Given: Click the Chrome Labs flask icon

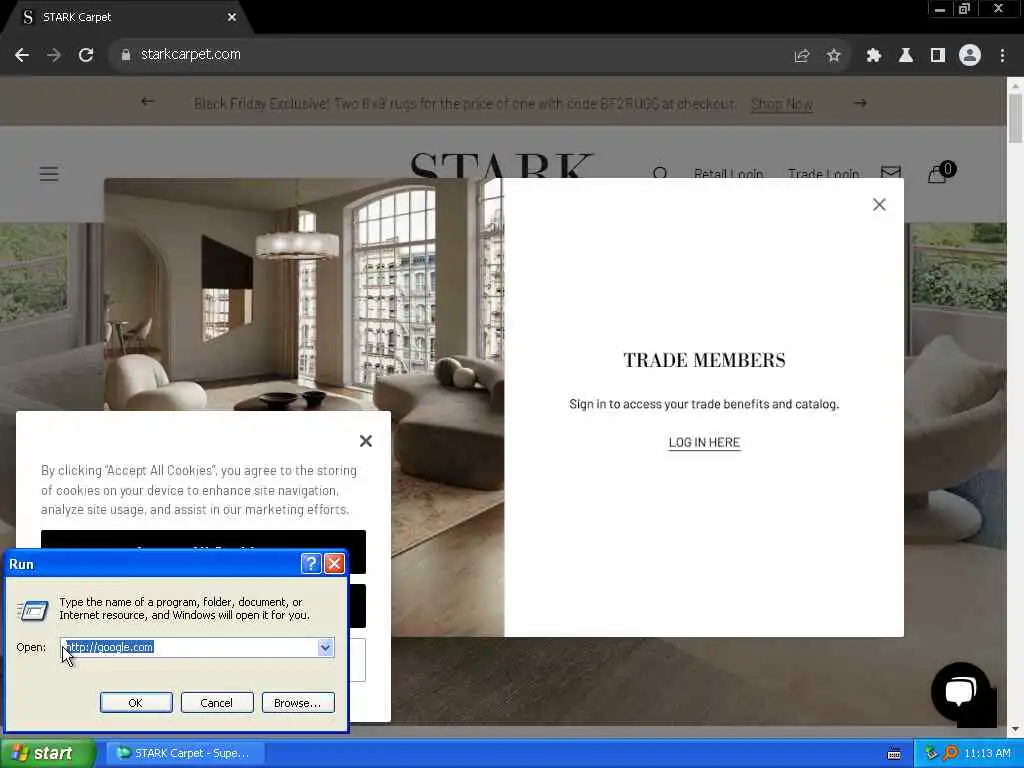Looking at the screenshot, I should 906,56.
